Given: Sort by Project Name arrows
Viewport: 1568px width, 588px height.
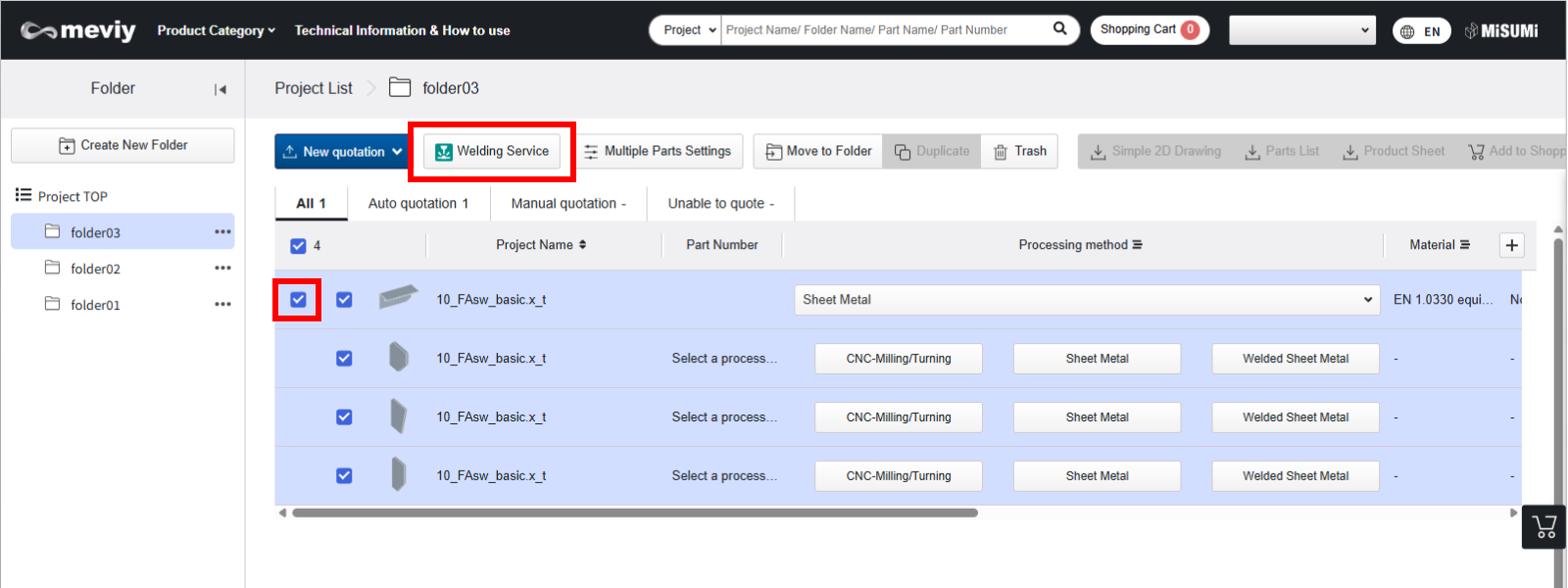Looking at the screenshot, I should click(583, 245).
